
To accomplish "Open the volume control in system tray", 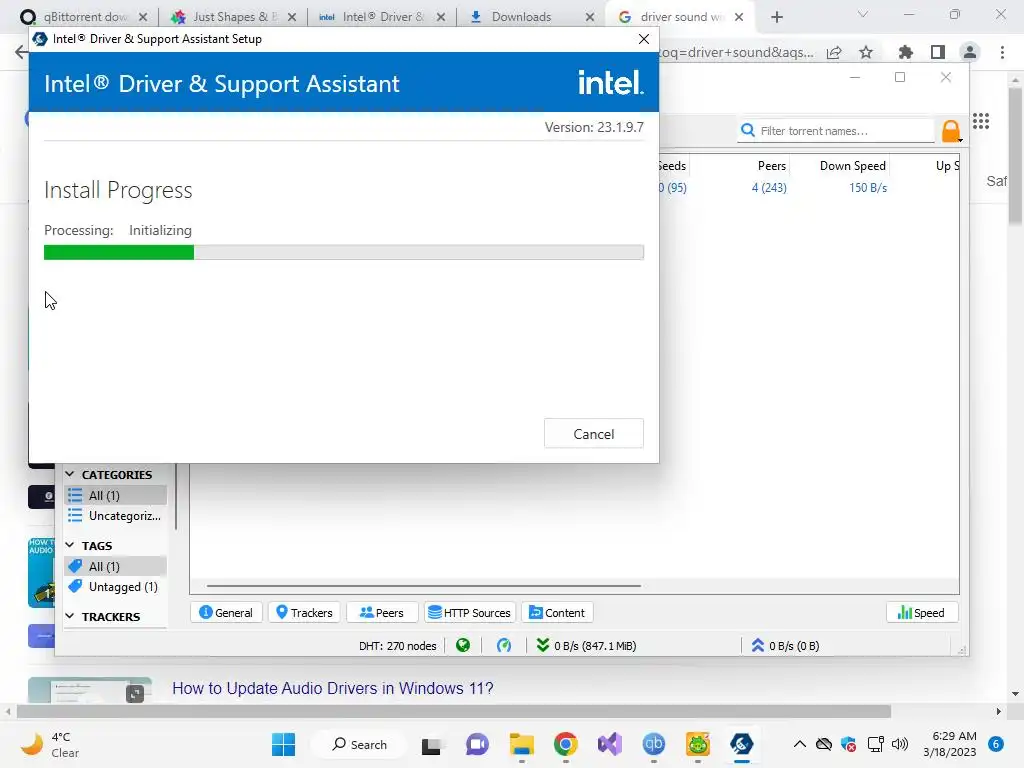I will [899, 744].
